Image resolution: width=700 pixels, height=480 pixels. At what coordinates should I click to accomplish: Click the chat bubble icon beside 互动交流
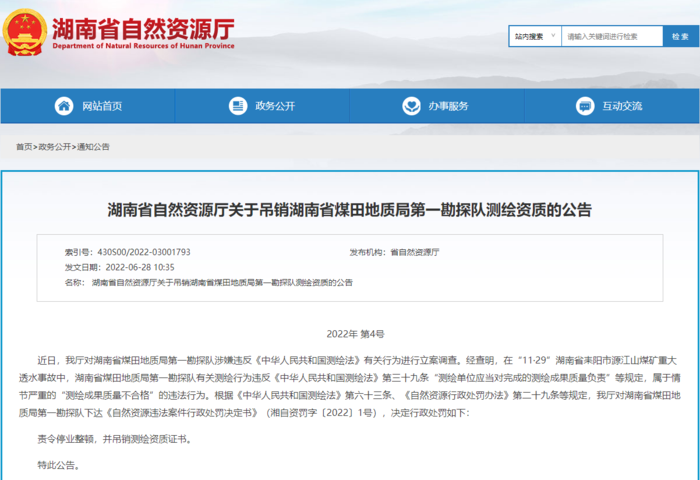(585, 106)
